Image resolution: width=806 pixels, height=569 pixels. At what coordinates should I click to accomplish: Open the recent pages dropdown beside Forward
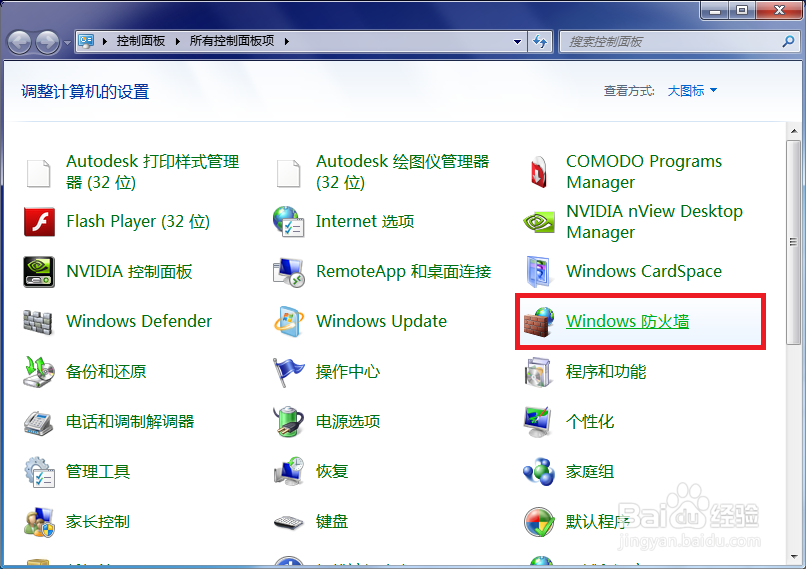coord(67,43)
